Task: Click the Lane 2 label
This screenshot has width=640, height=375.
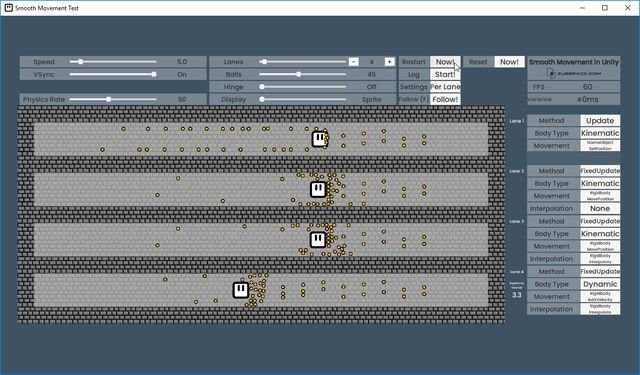Action: tap(517, 171)
